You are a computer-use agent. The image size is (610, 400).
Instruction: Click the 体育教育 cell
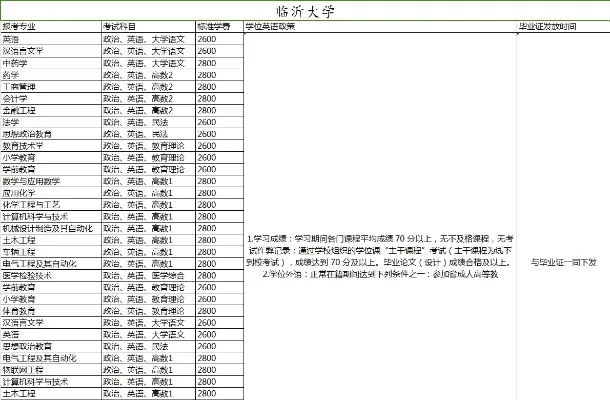pos(51,311)
